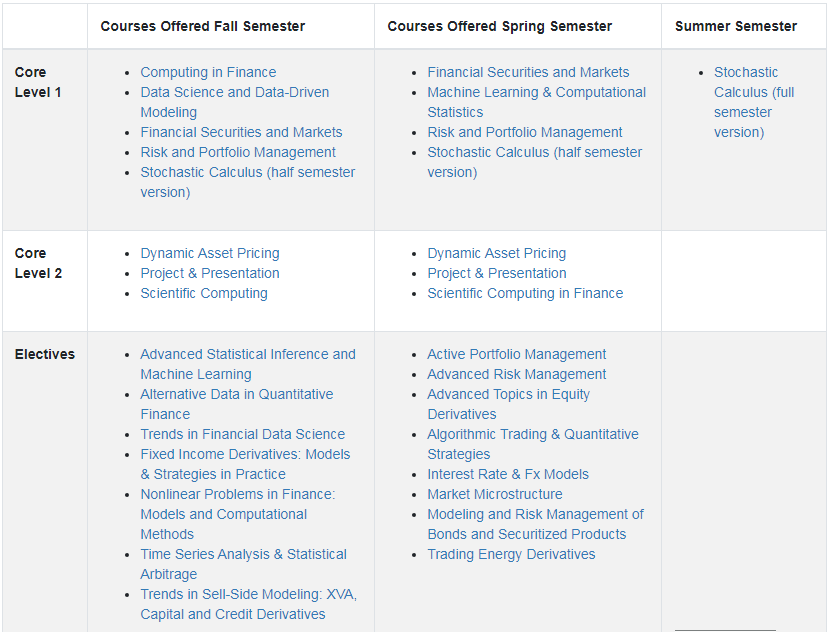Open Algorithmic Trading & Quantitative Strategies link

532,434
